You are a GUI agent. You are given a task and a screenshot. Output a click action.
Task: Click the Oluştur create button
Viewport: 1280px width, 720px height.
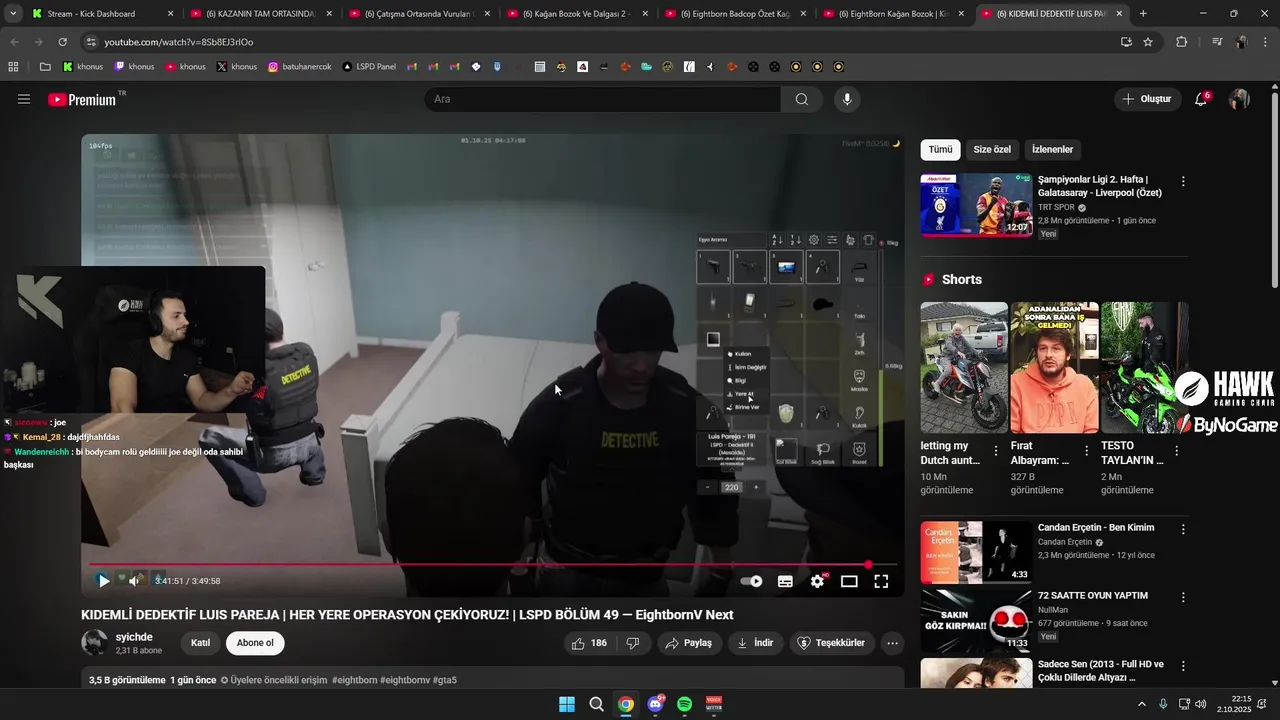click(x=1147, y=99)
